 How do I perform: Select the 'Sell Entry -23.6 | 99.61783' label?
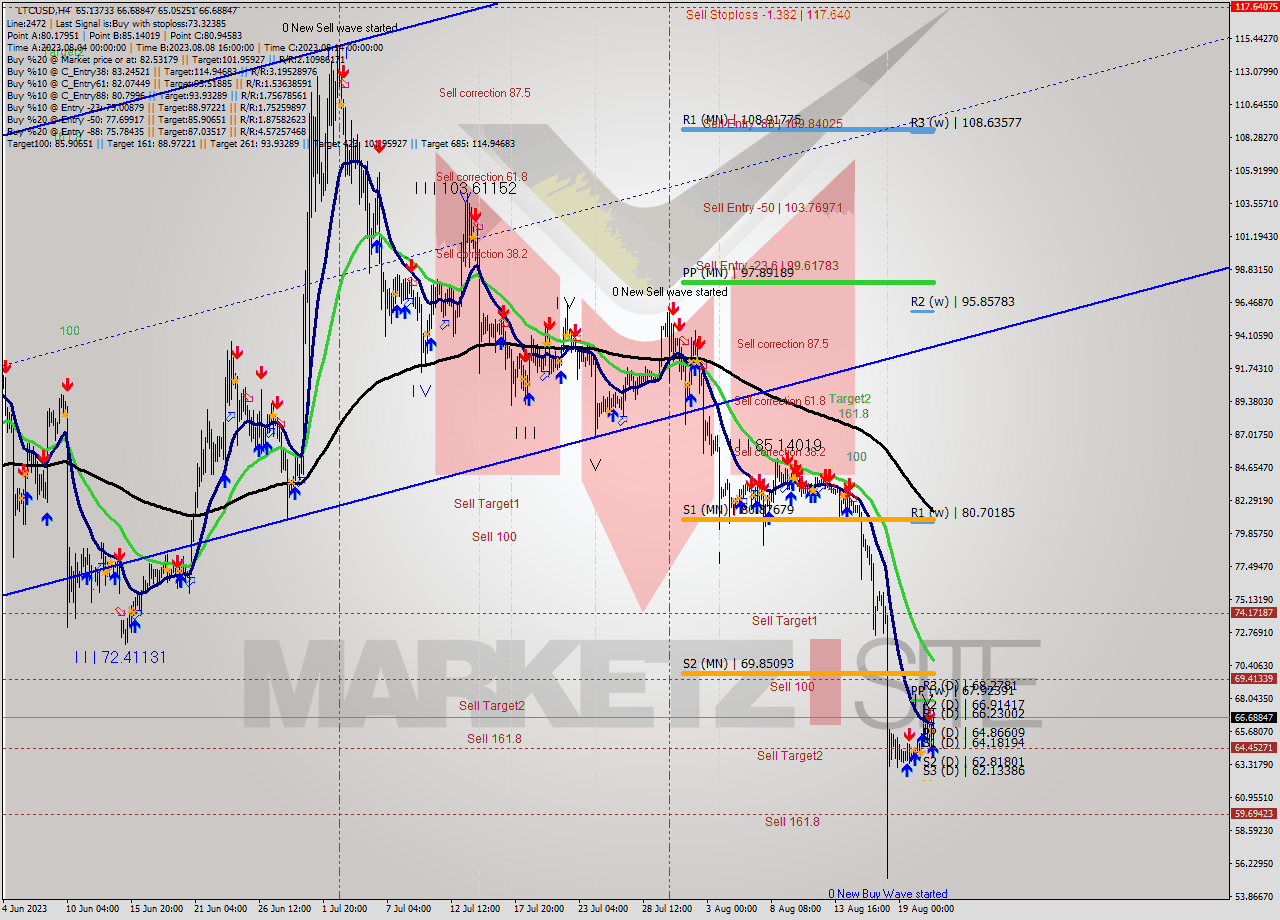click(x=767, y=266)
